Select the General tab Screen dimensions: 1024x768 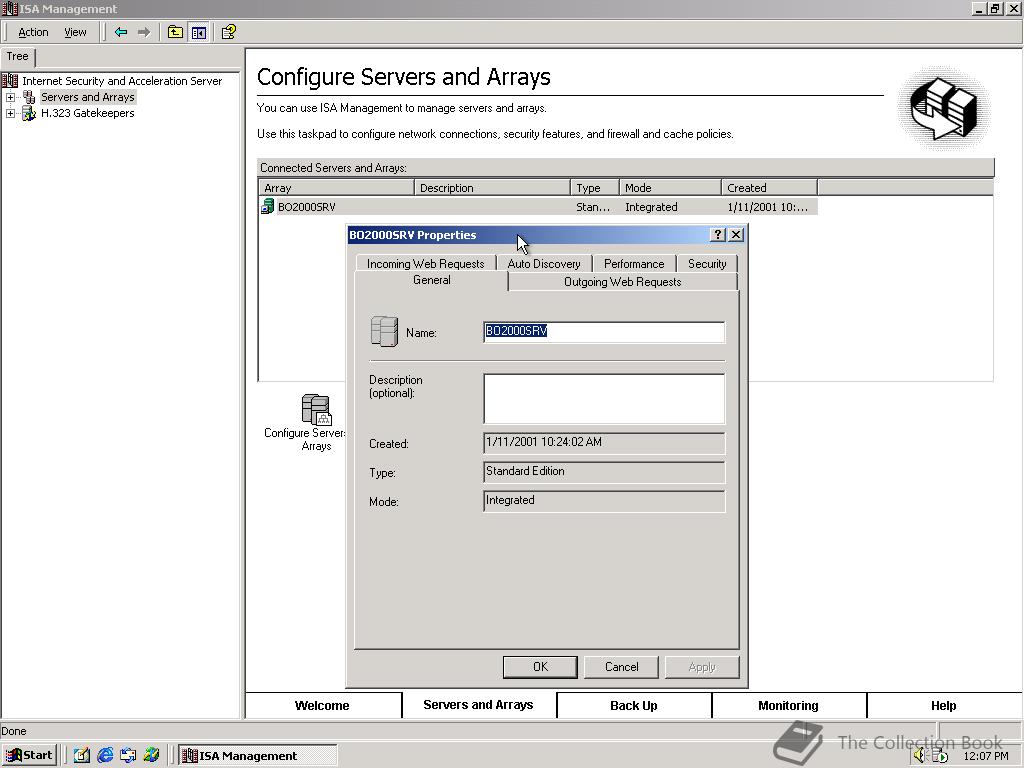pos(431,280)
